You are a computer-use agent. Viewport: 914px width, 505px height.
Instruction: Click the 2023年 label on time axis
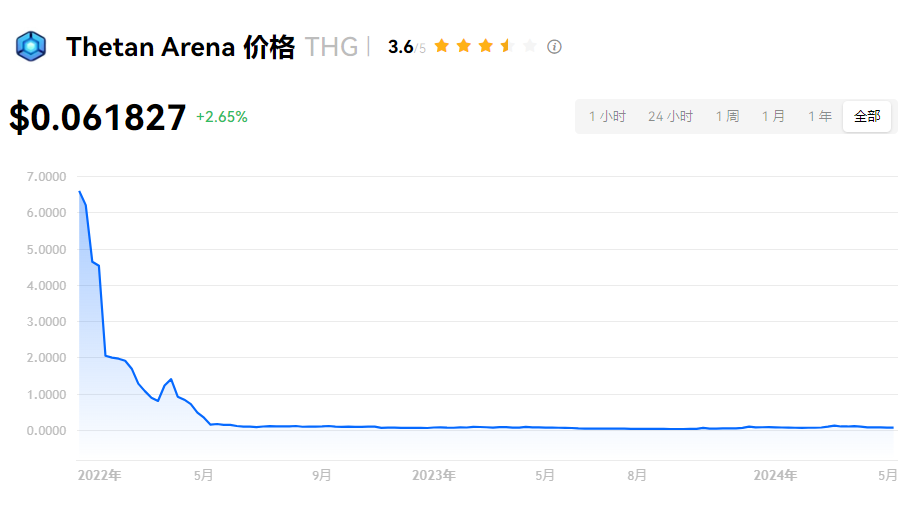coord(434,475)
